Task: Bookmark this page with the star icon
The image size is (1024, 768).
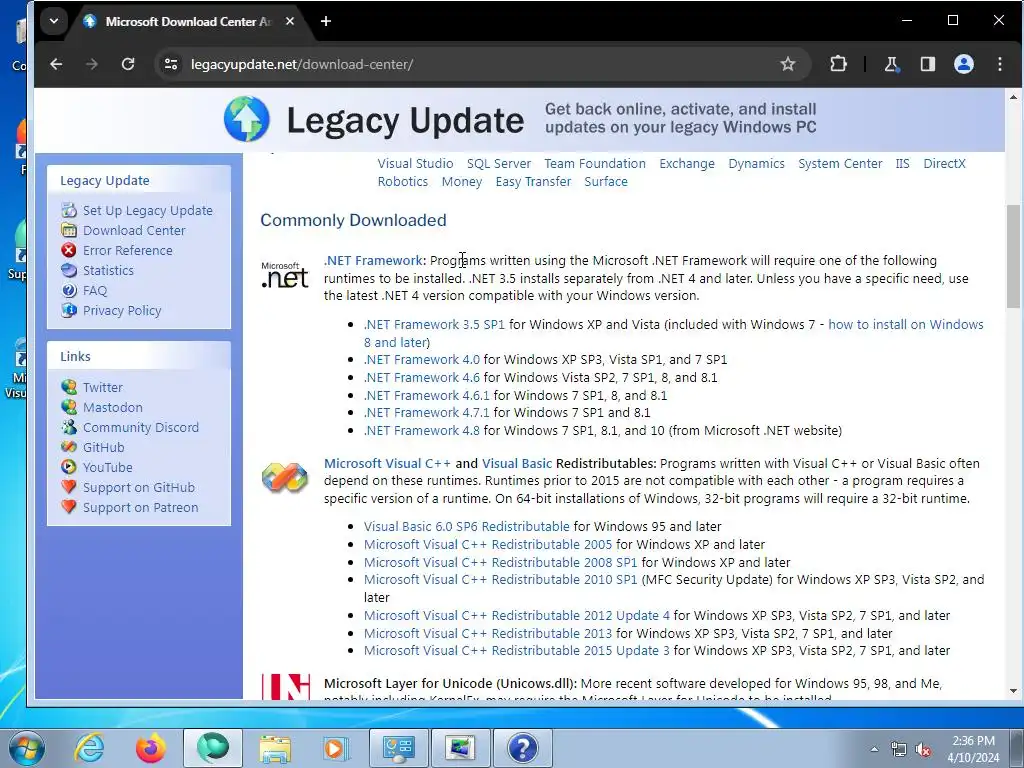Action: click(788, 64)
